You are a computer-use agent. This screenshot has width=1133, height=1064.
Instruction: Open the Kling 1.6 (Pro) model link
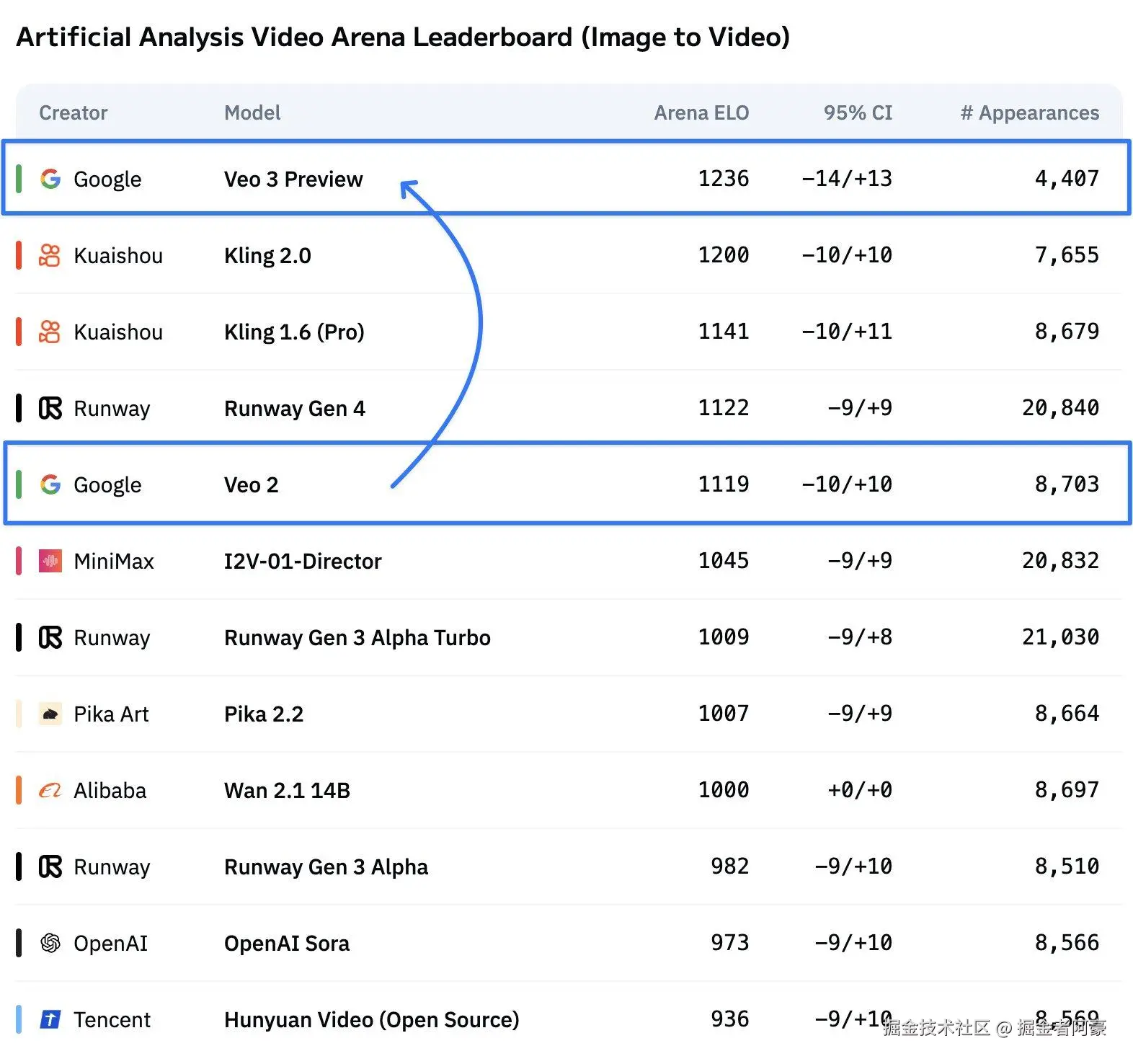coord(294,332)
